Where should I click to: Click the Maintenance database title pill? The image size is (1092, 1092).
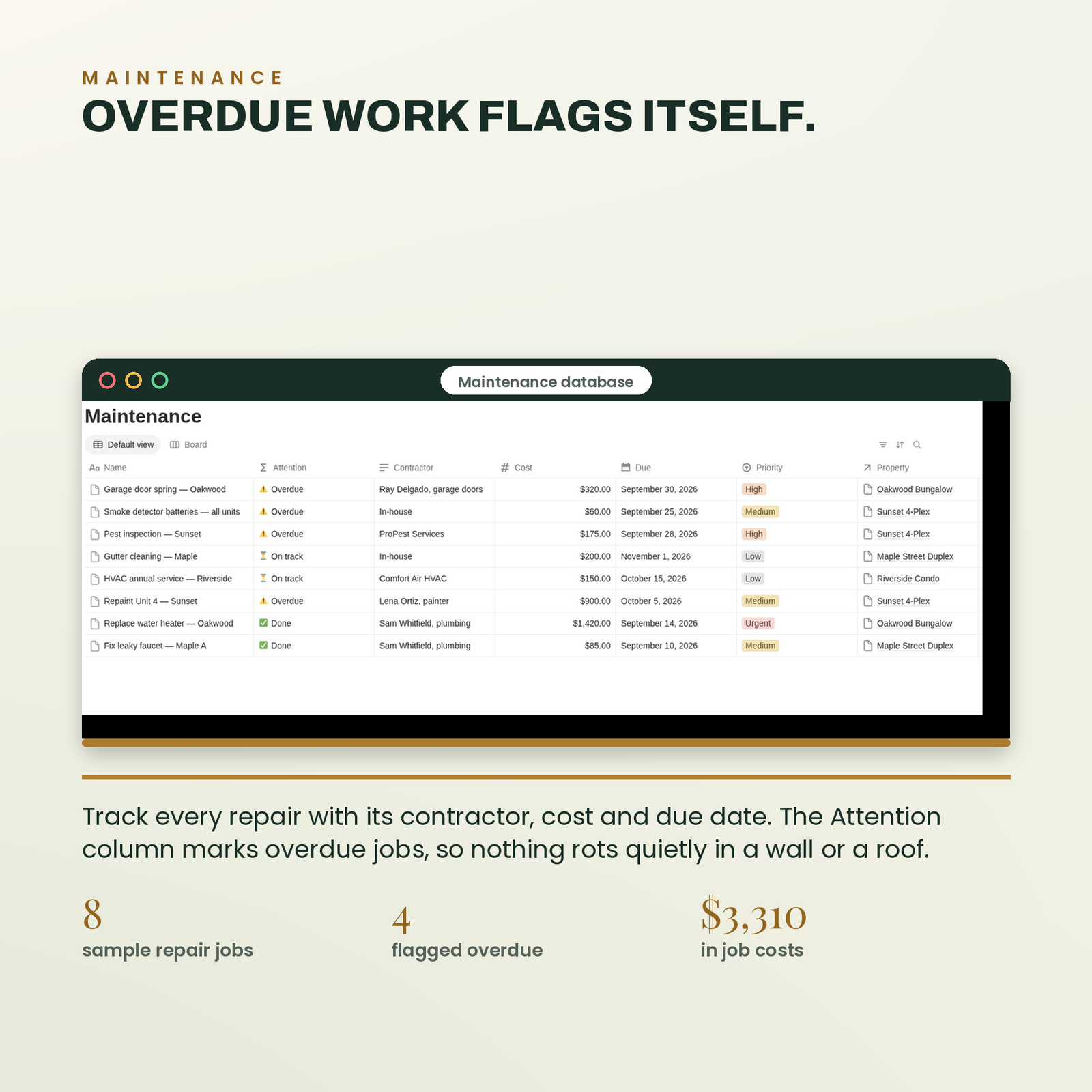546,381
